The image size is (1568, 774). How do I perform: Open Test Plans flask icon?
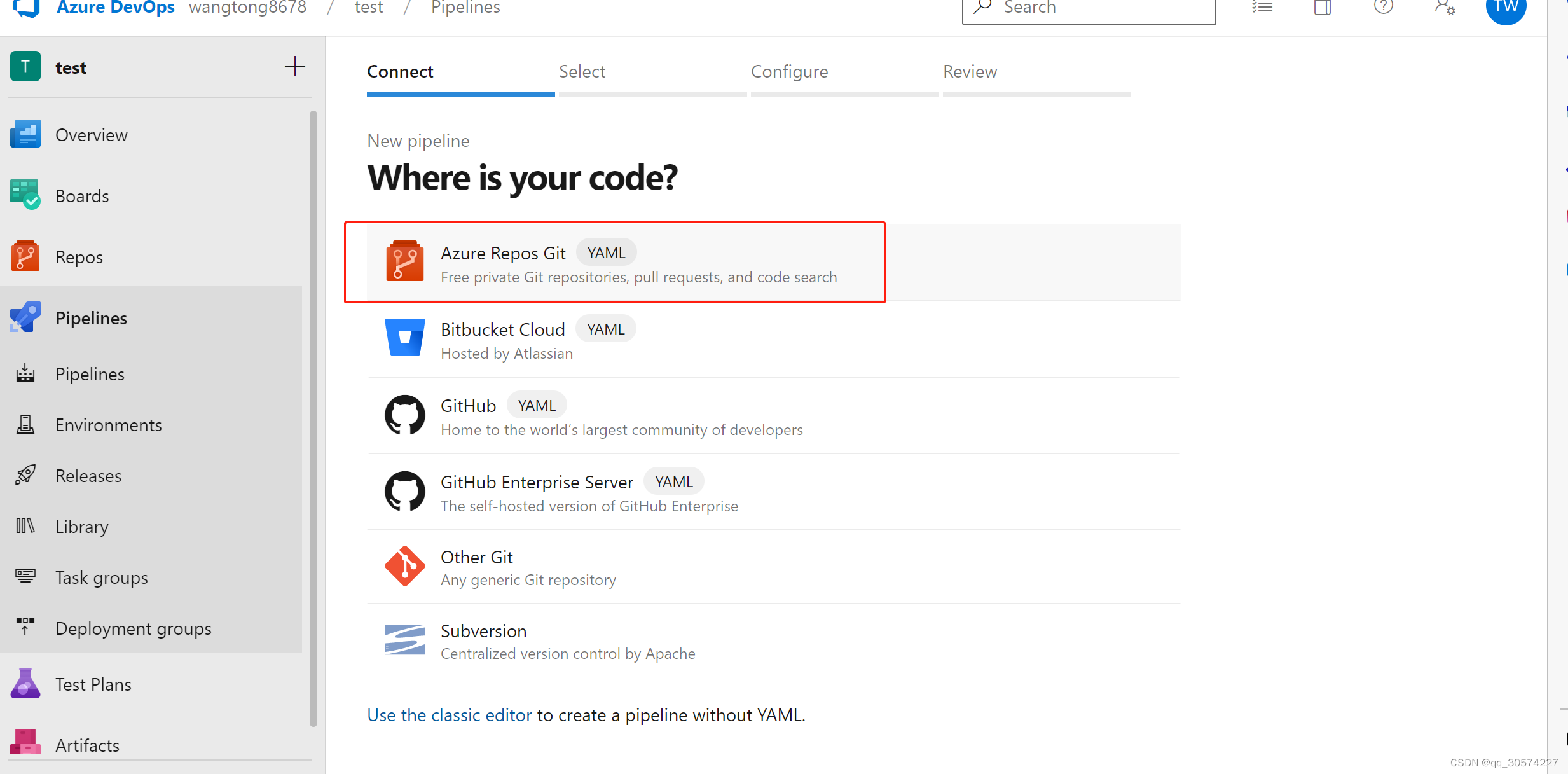[x=25, y=684]
